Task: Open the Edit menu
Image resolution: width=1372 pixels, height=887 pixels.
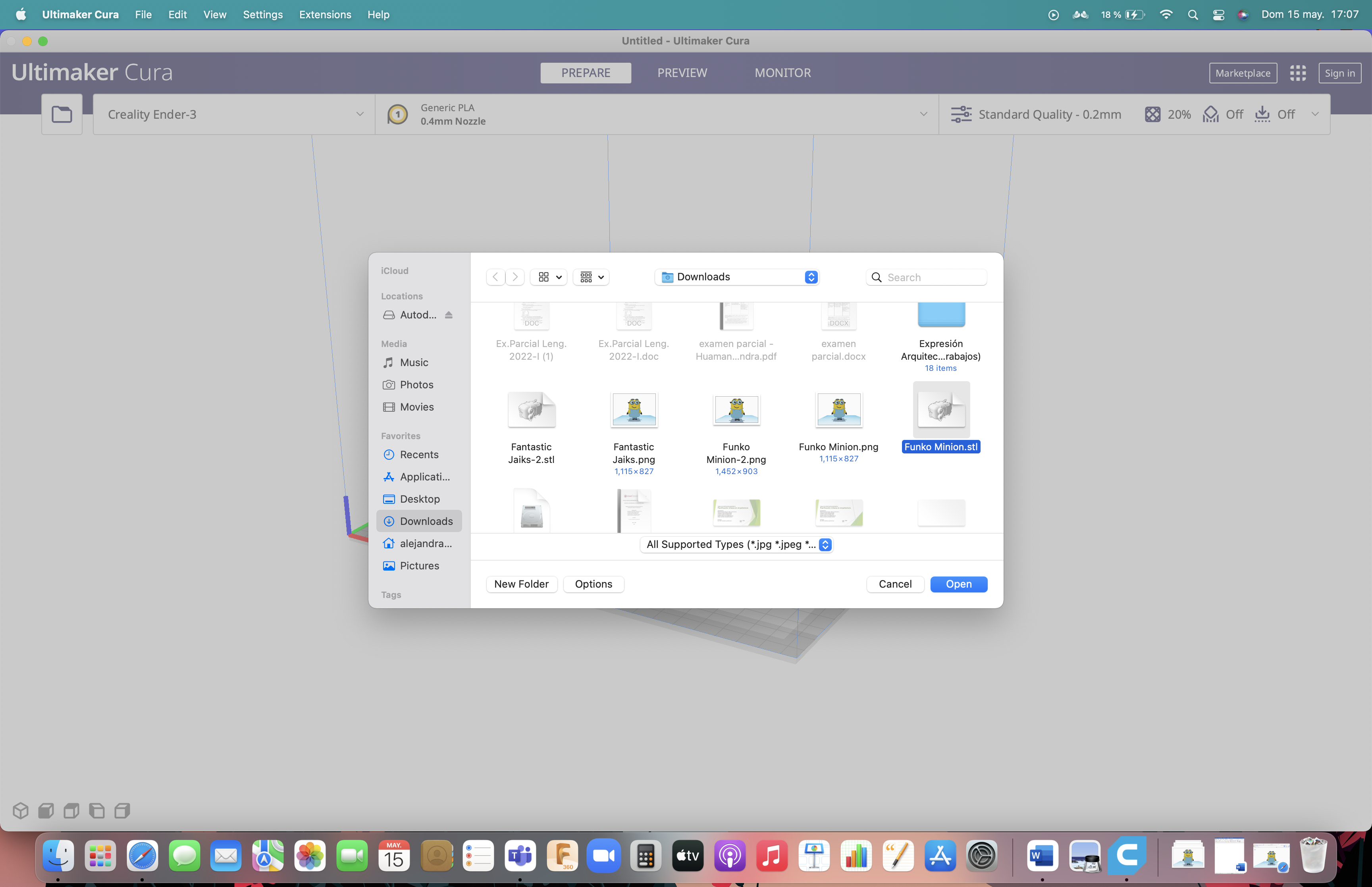Action: tap(177, 14)
